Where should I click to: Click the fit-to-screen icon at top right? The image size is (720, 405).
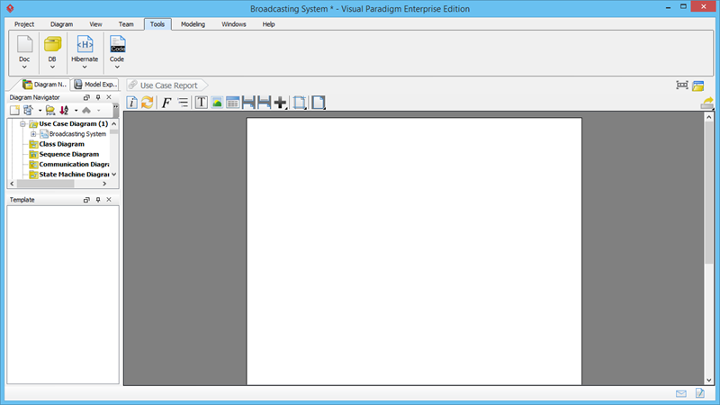click(x=682, y=85)
